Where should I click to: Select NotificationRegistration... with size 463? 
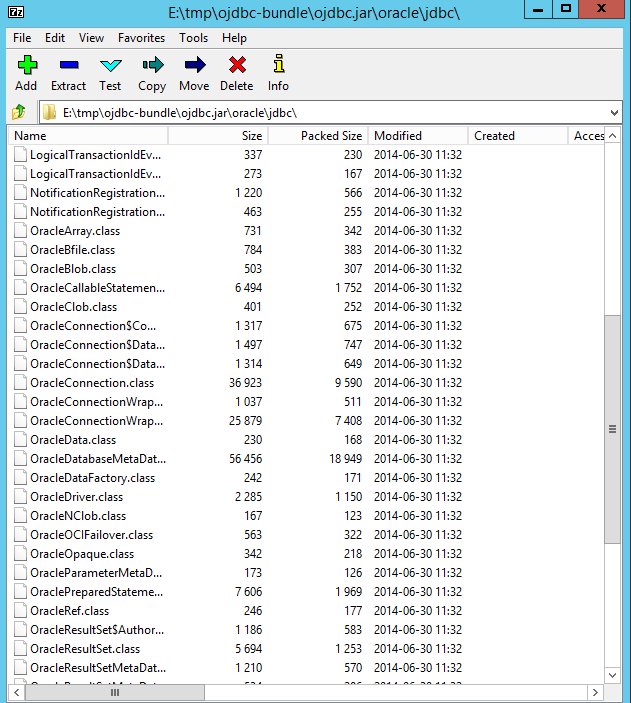(x=97, y=212)
